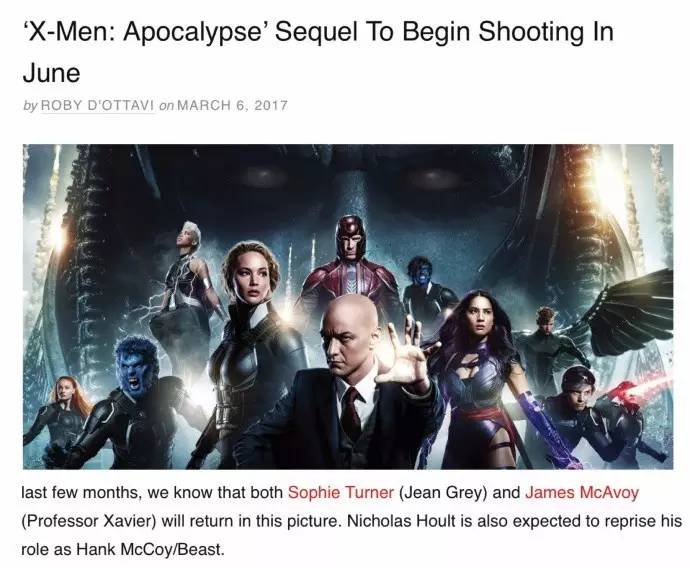This screenshot has height=568, width=690.
Task: Click the '(Professor Xavier)' text
Action: tap(89, 521)
